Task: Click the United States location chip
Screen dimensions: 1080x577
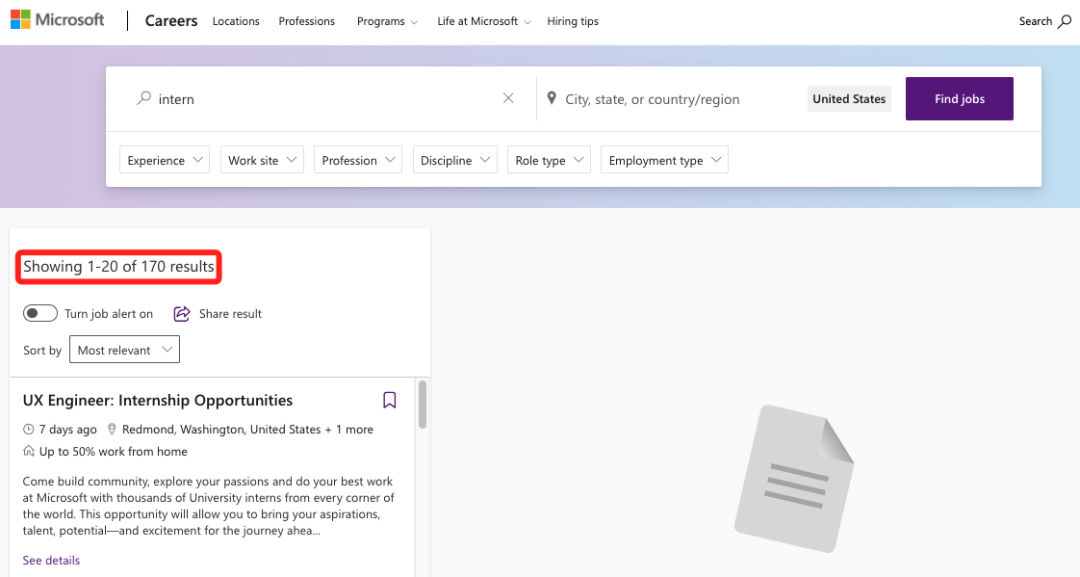Action: click(x=849, y=98)
